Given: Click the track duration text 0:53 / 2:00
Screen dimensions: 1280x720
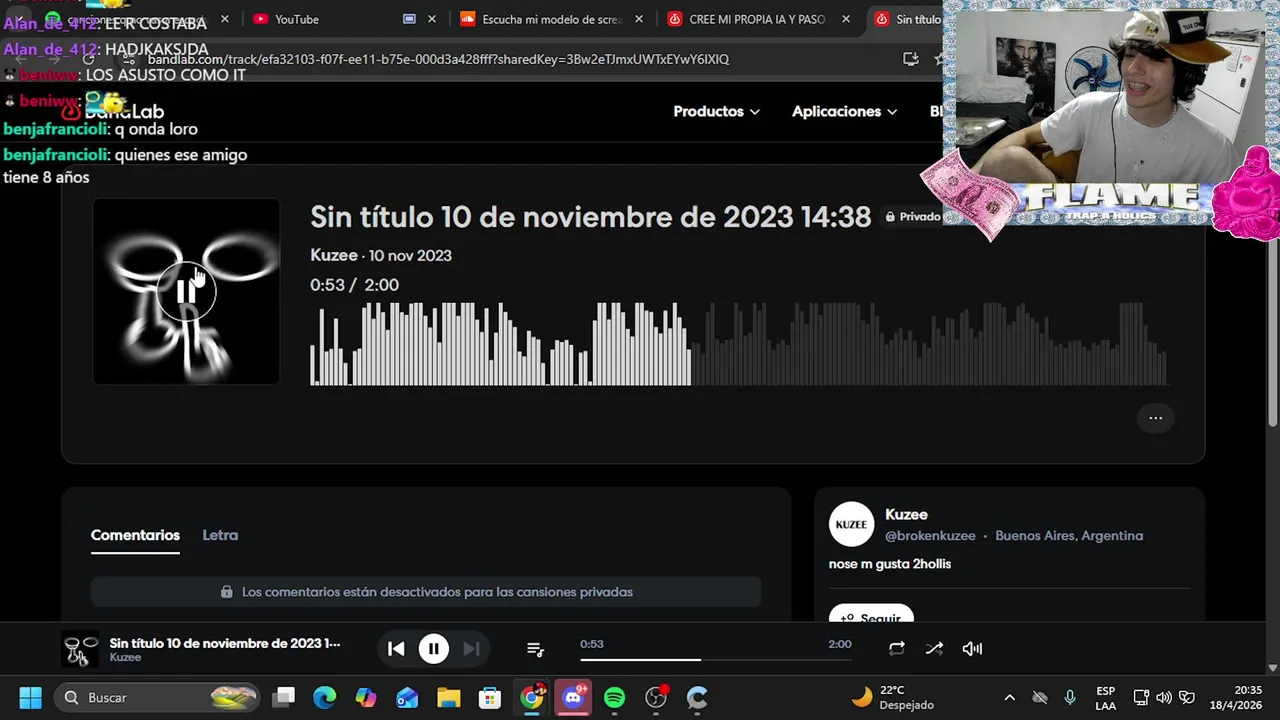Looking at the screenshot, I should click(354, 285).
